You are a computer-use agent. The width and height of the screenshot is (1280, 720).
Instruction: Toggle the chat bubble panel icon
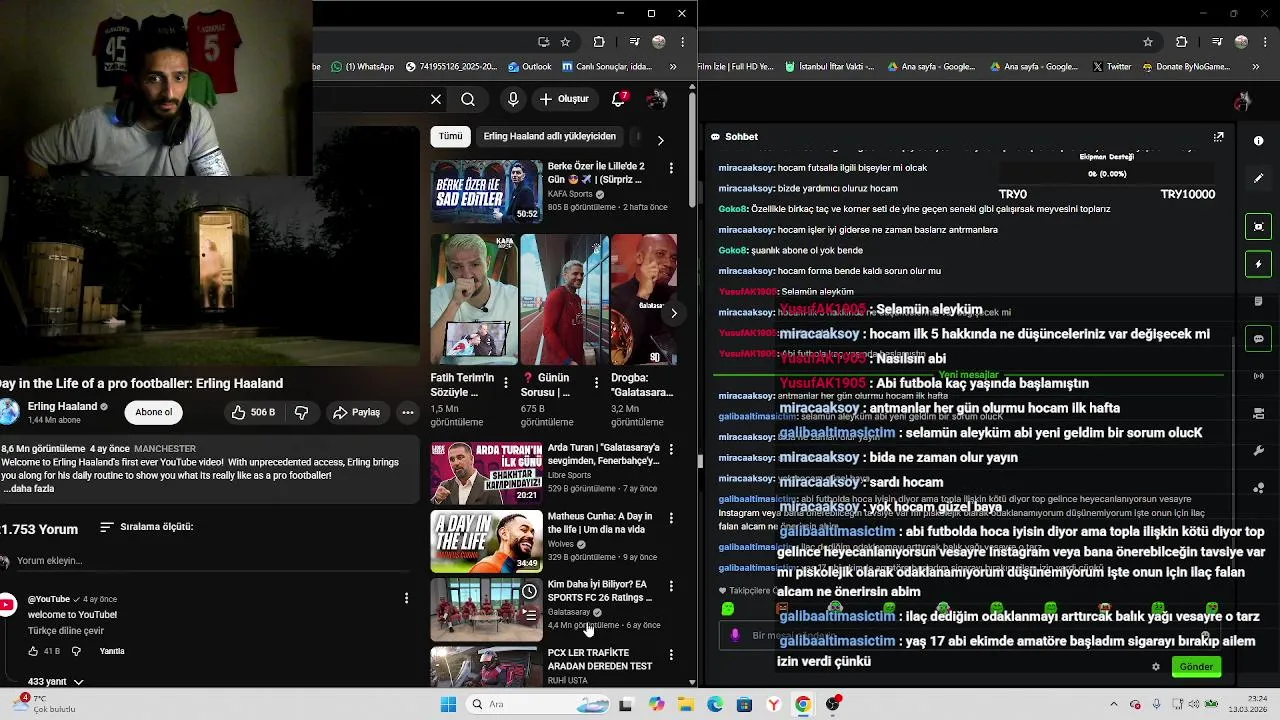point(1259,338)
